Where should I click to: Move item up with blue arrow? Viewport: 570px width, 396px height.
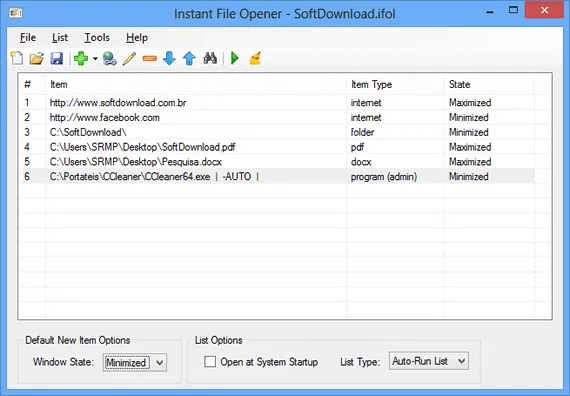click(189, 58)
